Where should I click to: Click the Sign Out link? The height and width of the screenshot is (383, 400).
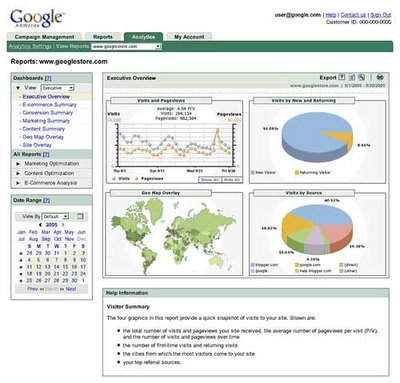point(381,15)
